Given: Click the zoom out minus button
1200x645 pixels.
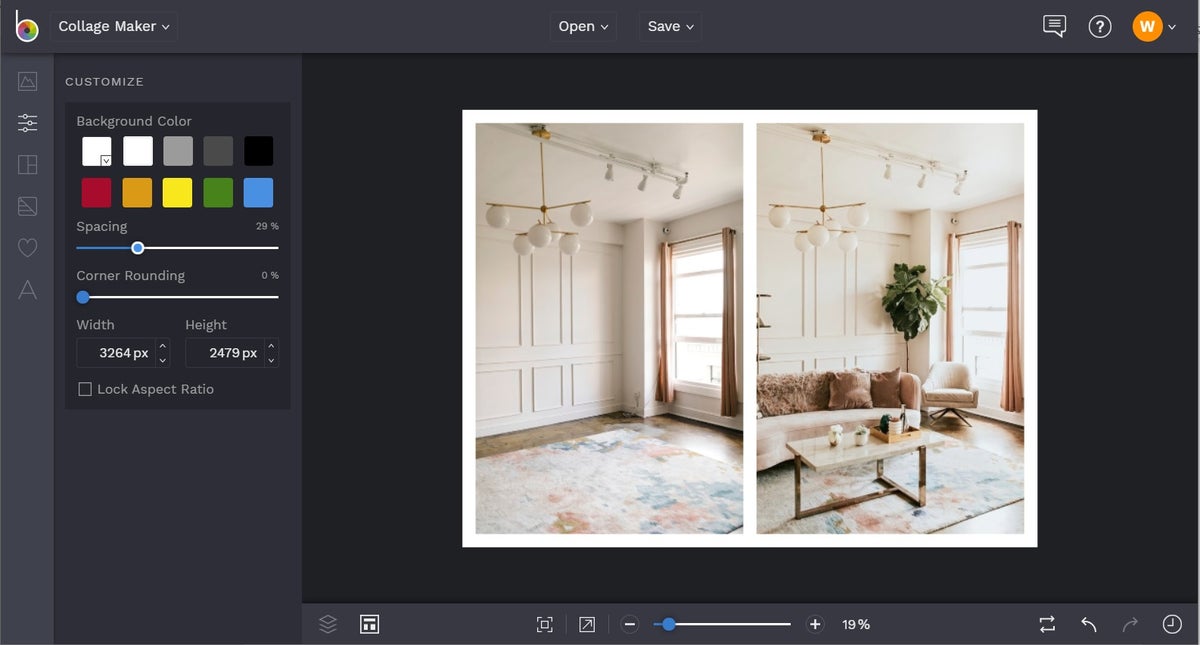Looking at the screenshot, I should tap(630, 624).
